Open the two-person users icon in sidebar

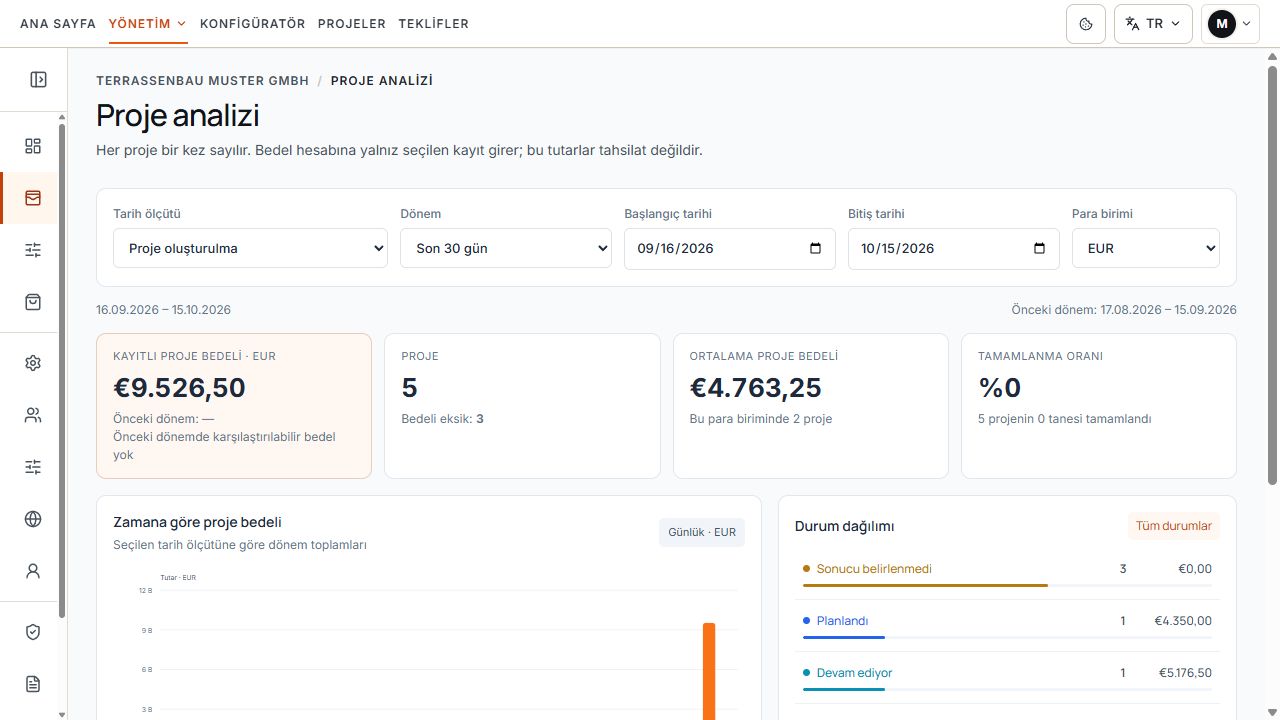[33, 415]
